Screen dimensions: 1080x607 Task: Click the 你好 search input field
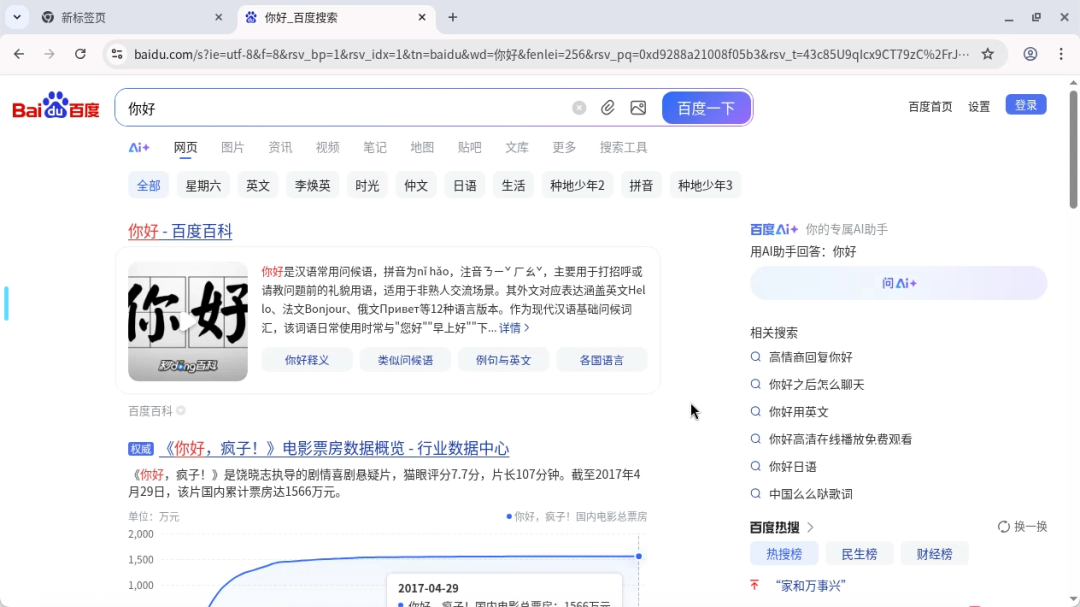click(x=340, y=108)
